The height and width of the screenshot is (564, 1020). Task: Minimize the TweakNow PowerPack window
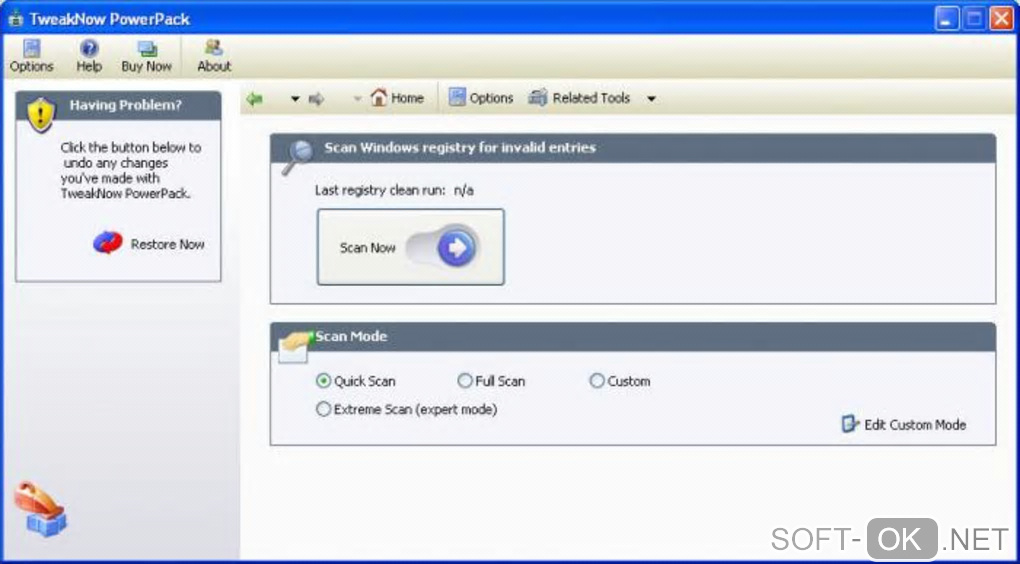click(x=947, y=19)
